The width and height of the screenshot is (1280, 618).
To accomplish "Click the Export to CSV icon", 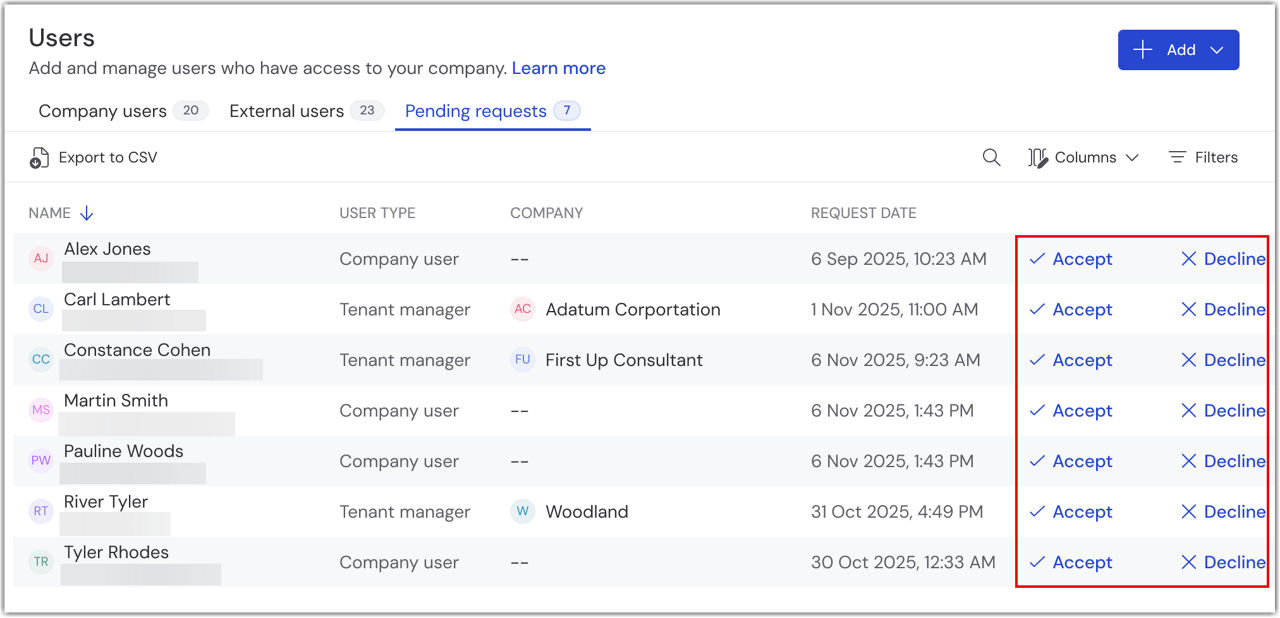I will pyautogui.click(x=39, y=158).
